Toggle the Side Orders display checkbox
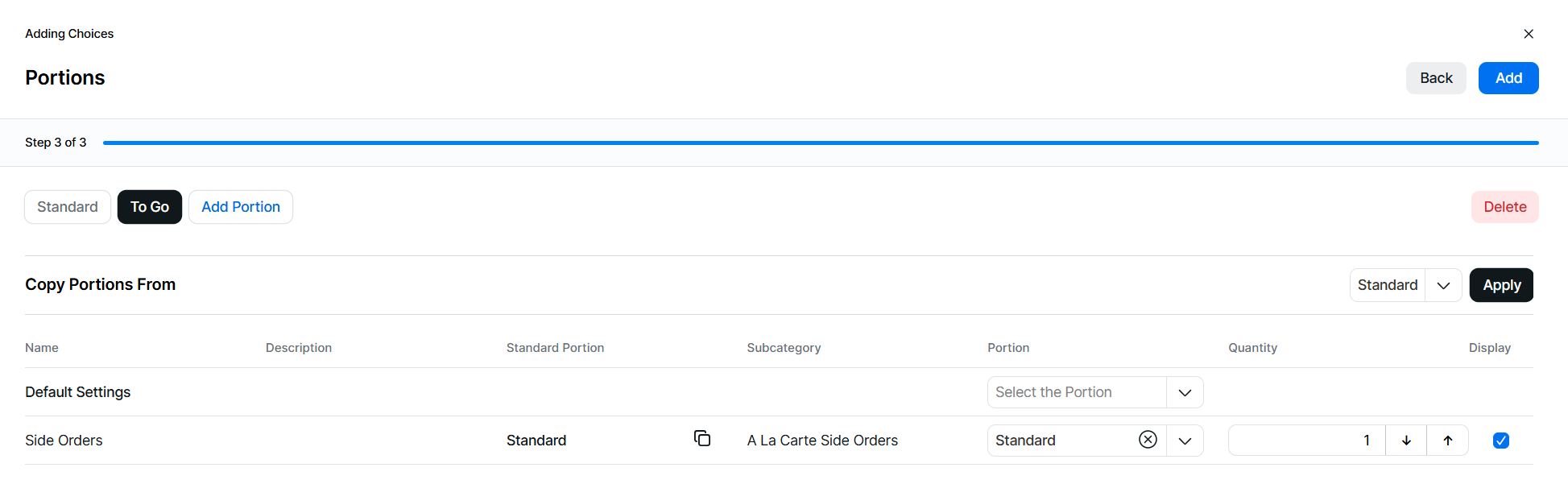The height and width of the screenshot is (480, 1568). click(x=1500, y=441)
